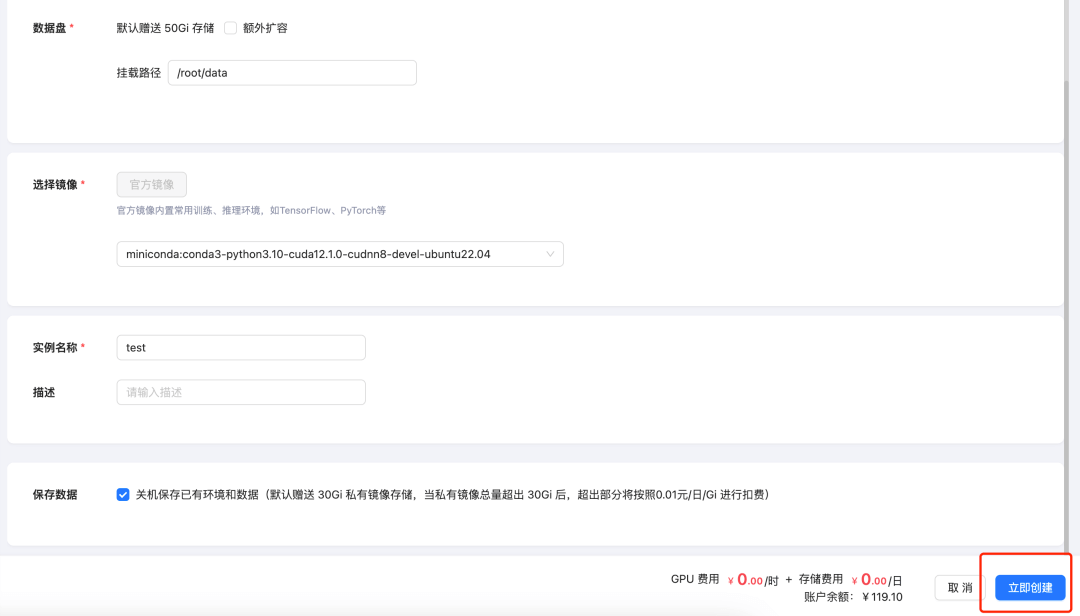Click inside the highlighted red create box
This screenshot has height=616, width=1080.
[1028, 587]
